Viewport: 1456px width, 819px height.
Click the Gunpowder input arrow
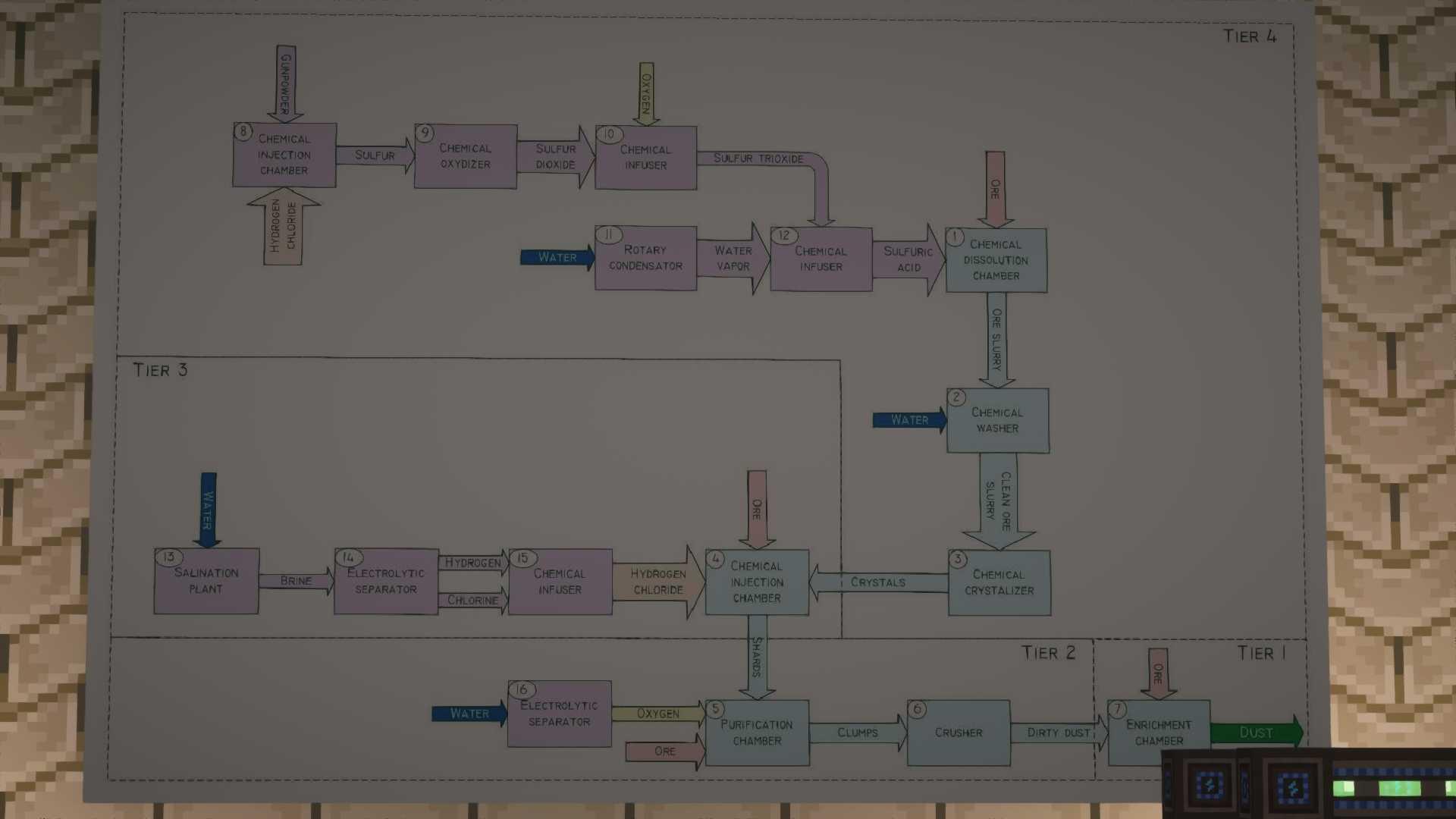(x=286, y=82)
